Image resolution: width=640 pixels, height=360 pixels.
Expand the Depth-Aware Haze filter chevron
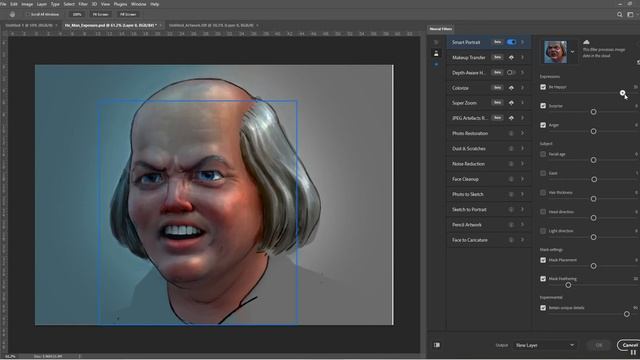tap(522, 73)
